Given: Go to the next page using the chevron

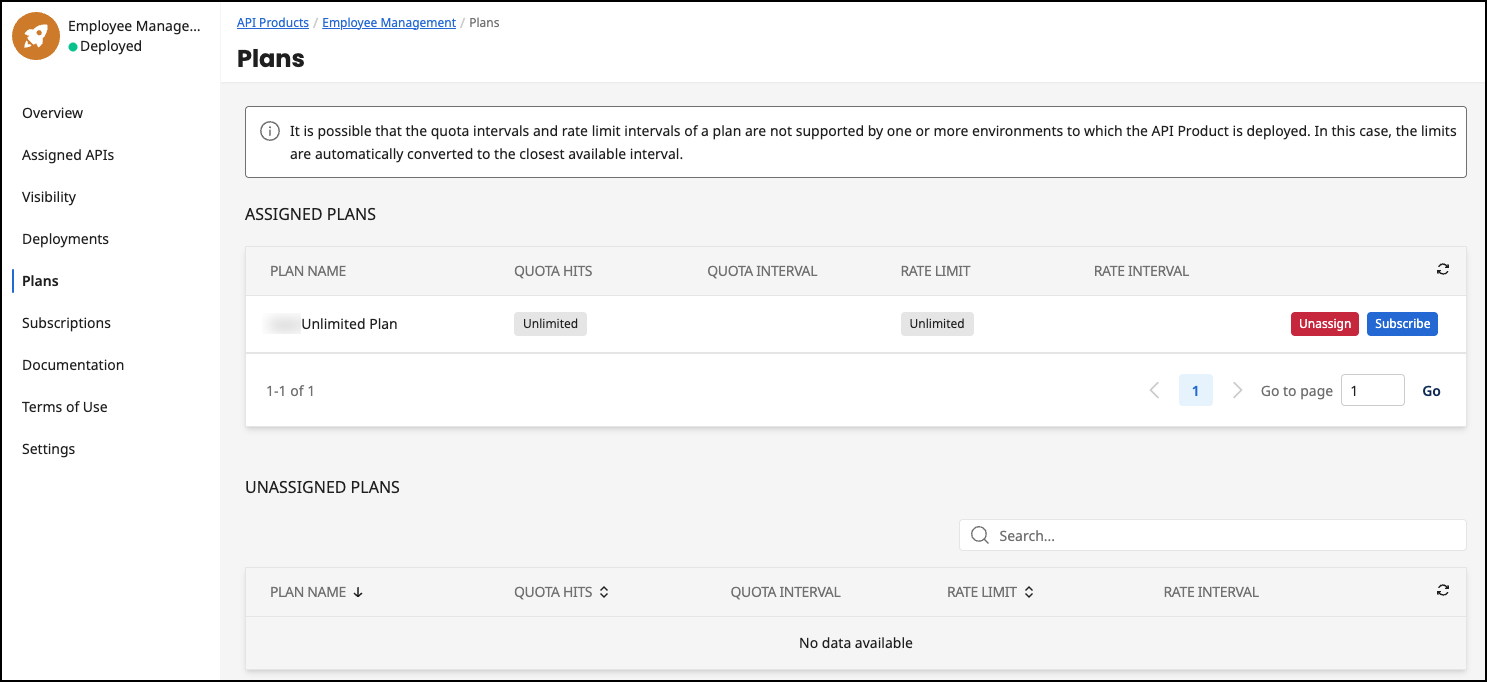Looking at the screenshot, I should pyautogui.click(x=1237, y=390).
